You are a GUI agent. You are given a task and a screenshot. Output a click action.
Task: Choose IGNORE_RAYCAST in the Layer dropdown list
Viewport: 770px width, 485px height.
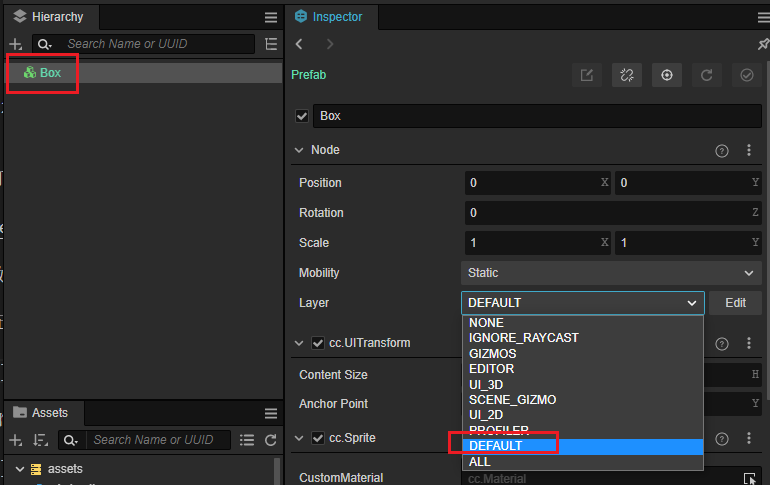tap(523, 338)
